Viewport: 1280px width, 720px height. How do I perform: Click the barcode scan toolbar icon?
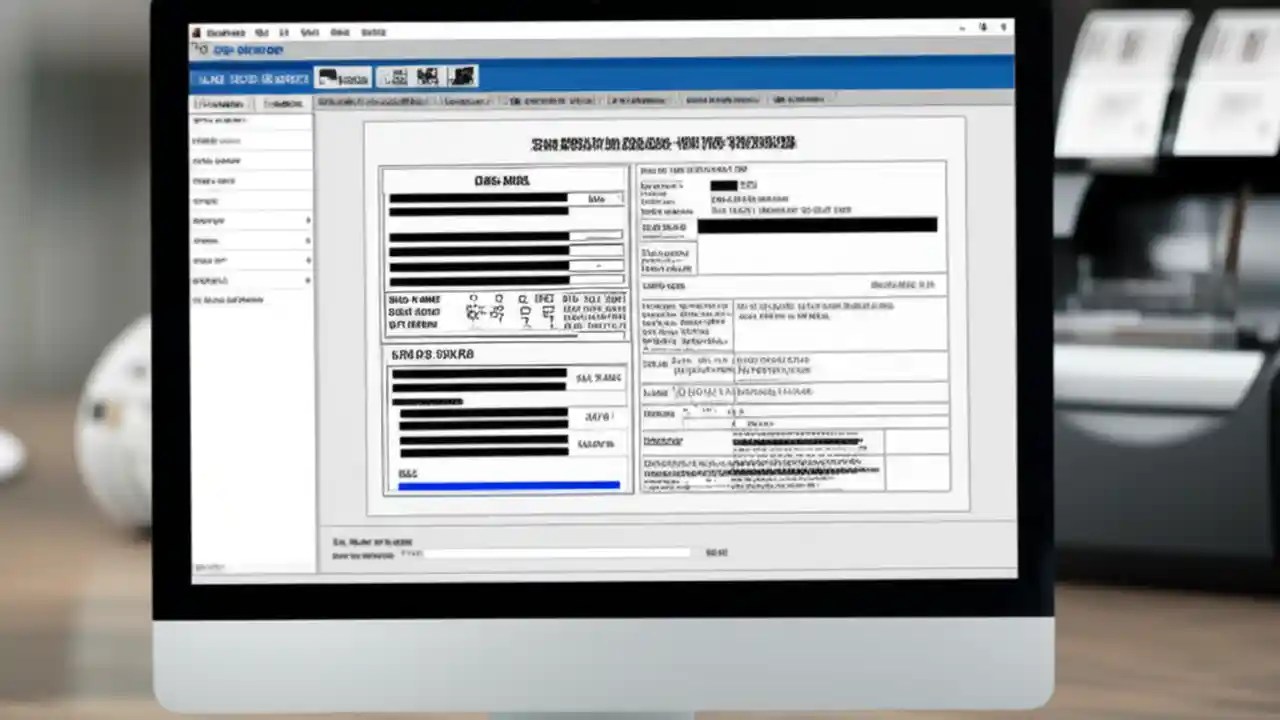point(427,76)
